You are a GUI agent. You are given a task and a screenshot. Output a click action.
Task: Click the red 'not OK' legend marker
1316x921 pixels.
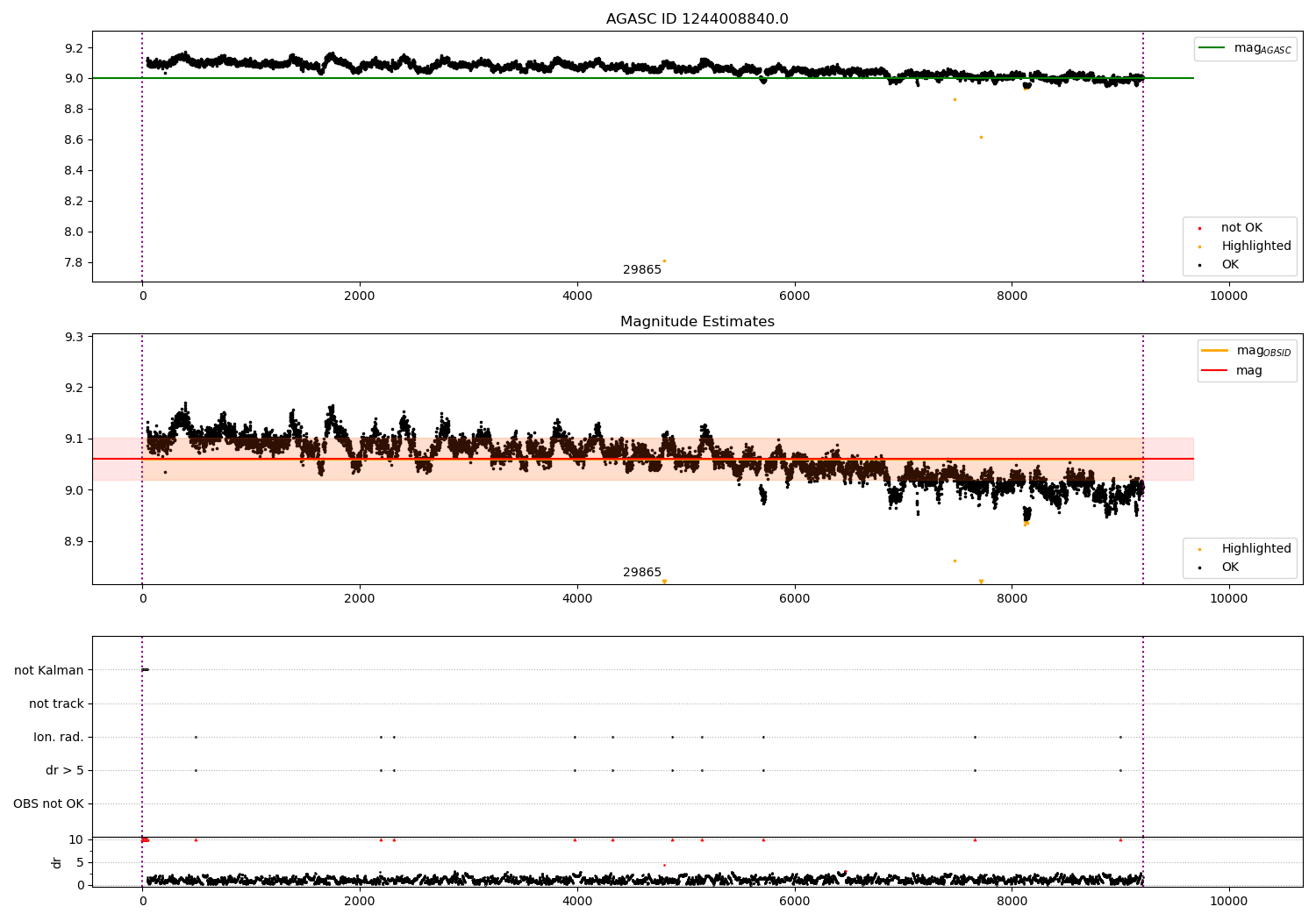(1199, 228)
